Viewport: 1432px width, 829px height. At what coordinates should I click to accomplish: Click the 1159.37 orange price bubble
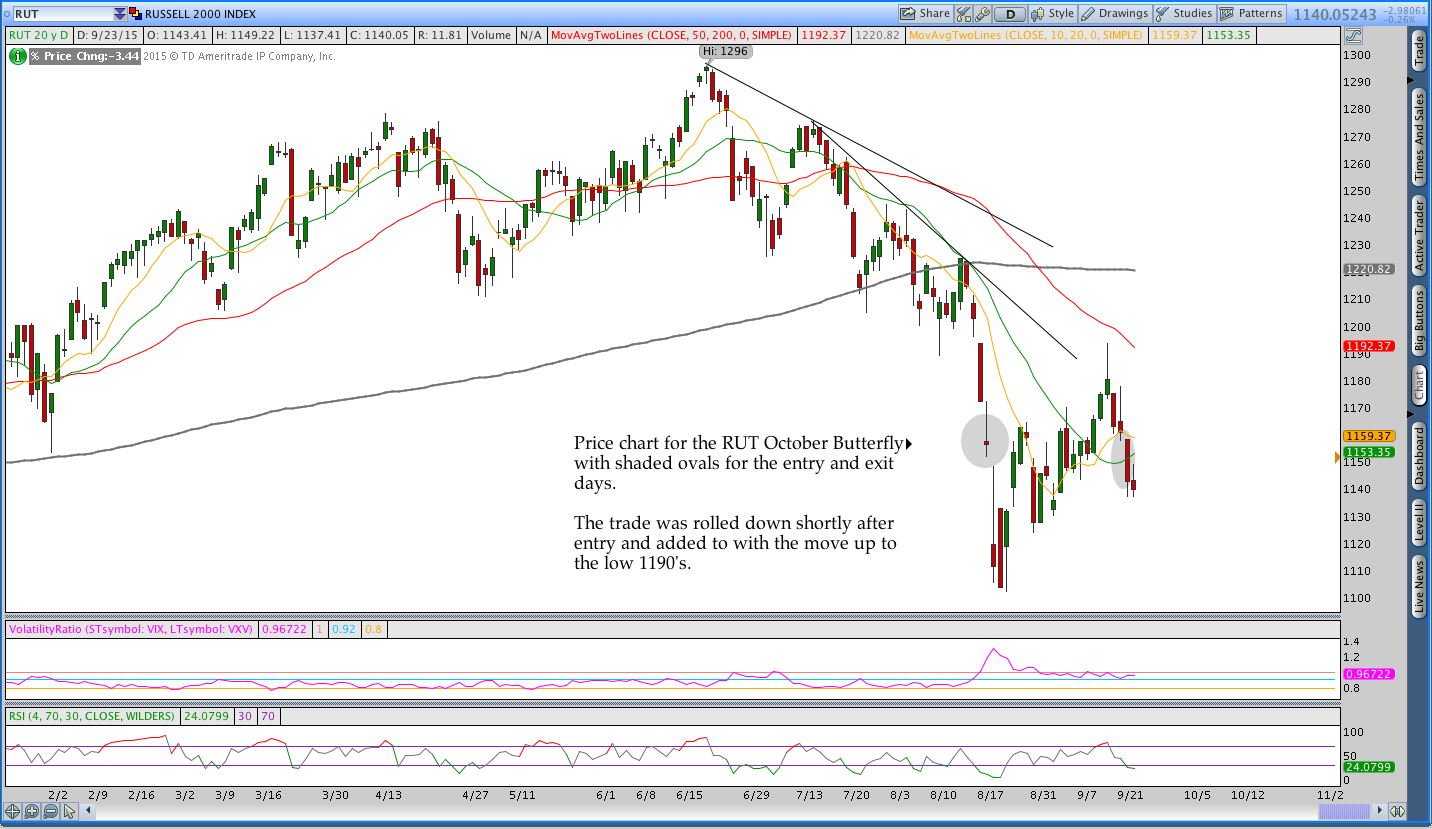pyautogui.click(x=1368, y=436)
